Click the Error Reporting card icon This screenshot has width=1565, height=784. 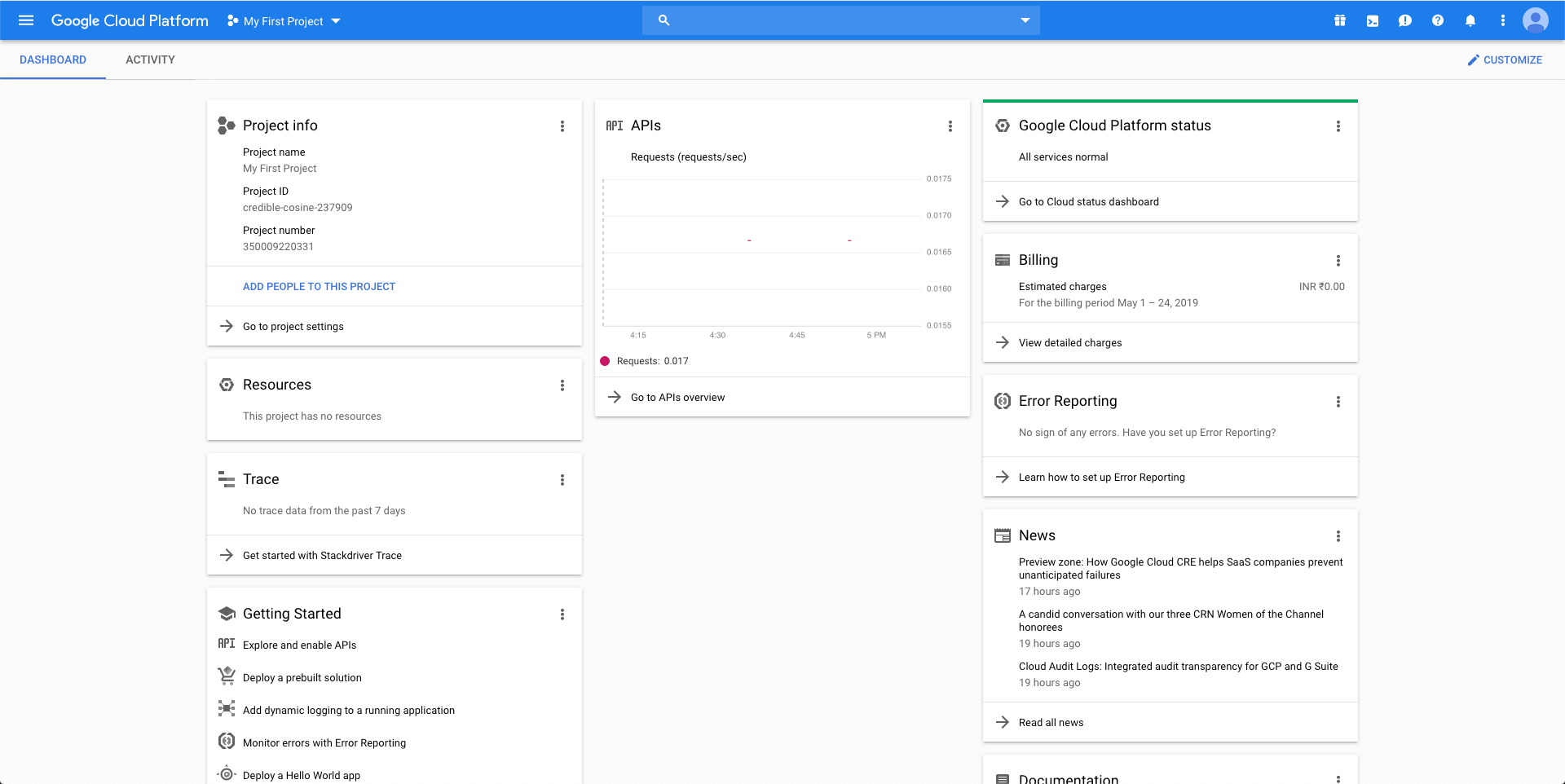pyautogui.click(x=1003, y=401)
